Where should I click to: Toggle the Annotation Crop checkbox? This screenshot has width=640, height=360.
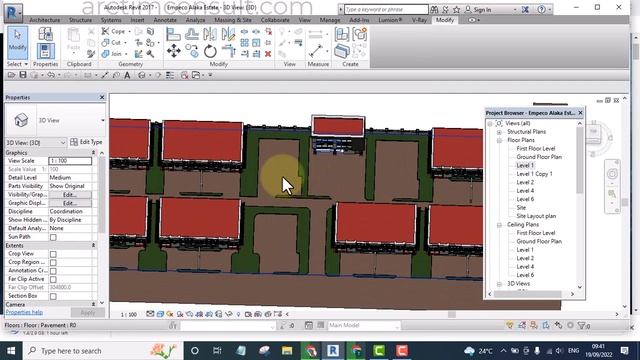point(53,271)
